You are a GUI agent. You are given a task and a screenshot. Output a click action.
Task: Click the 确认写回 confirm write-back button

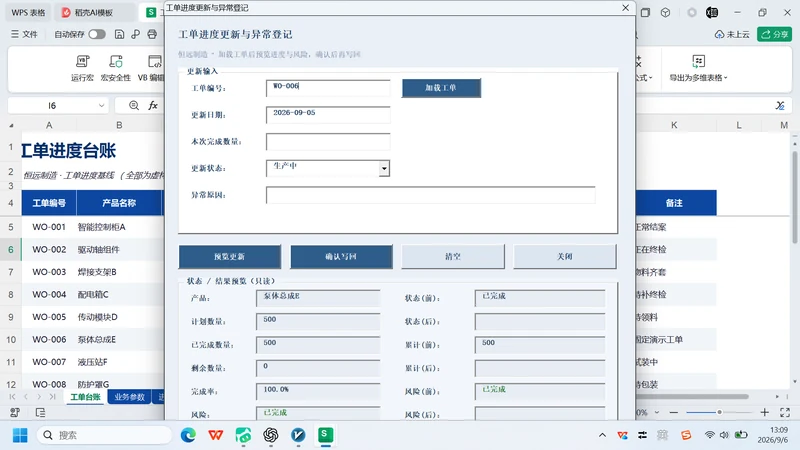tap(341, 257)
